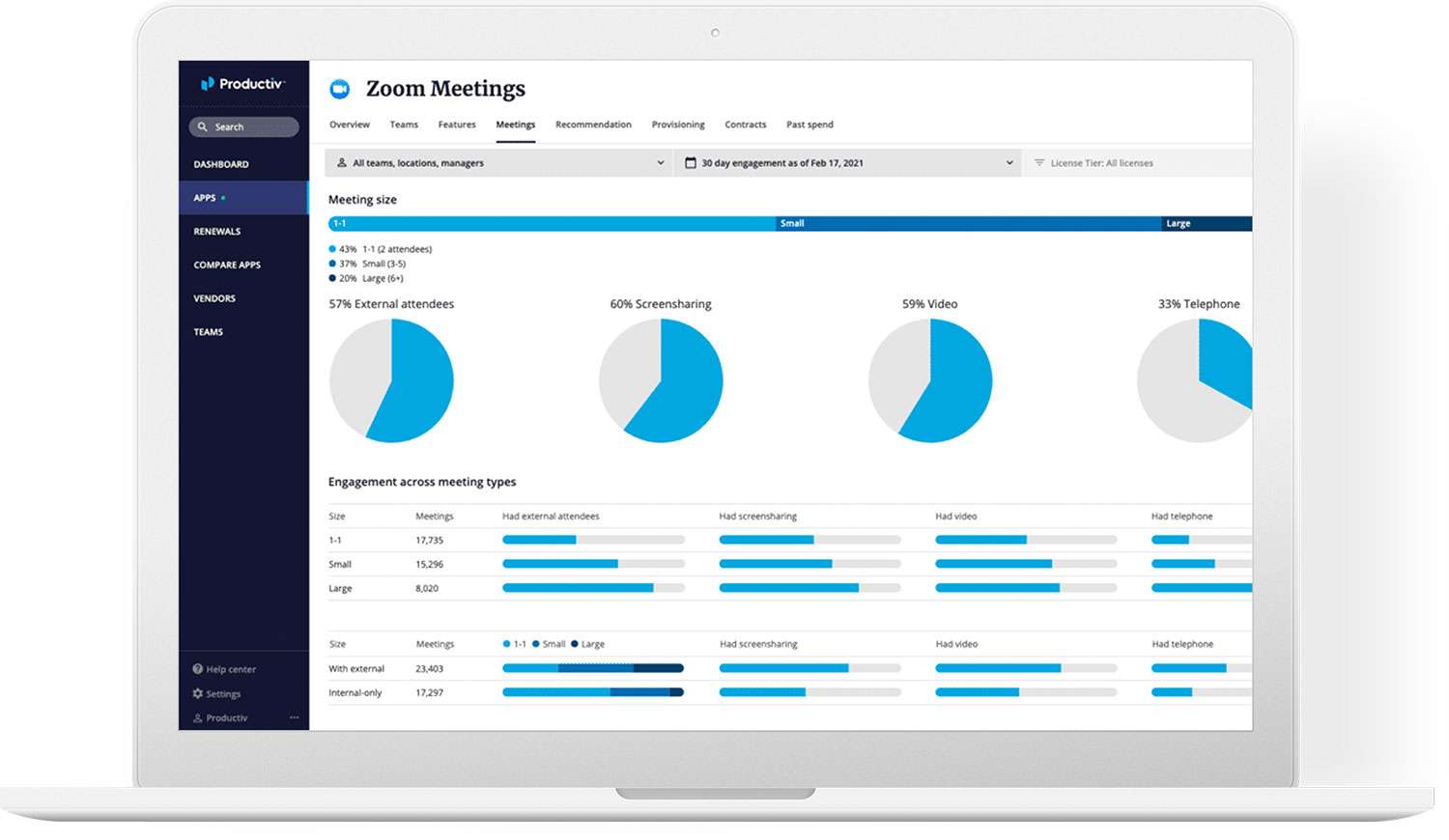Viewport: 1449px width, 840px height.
Task: Select the Meetings tab
Action: [516, 125]
